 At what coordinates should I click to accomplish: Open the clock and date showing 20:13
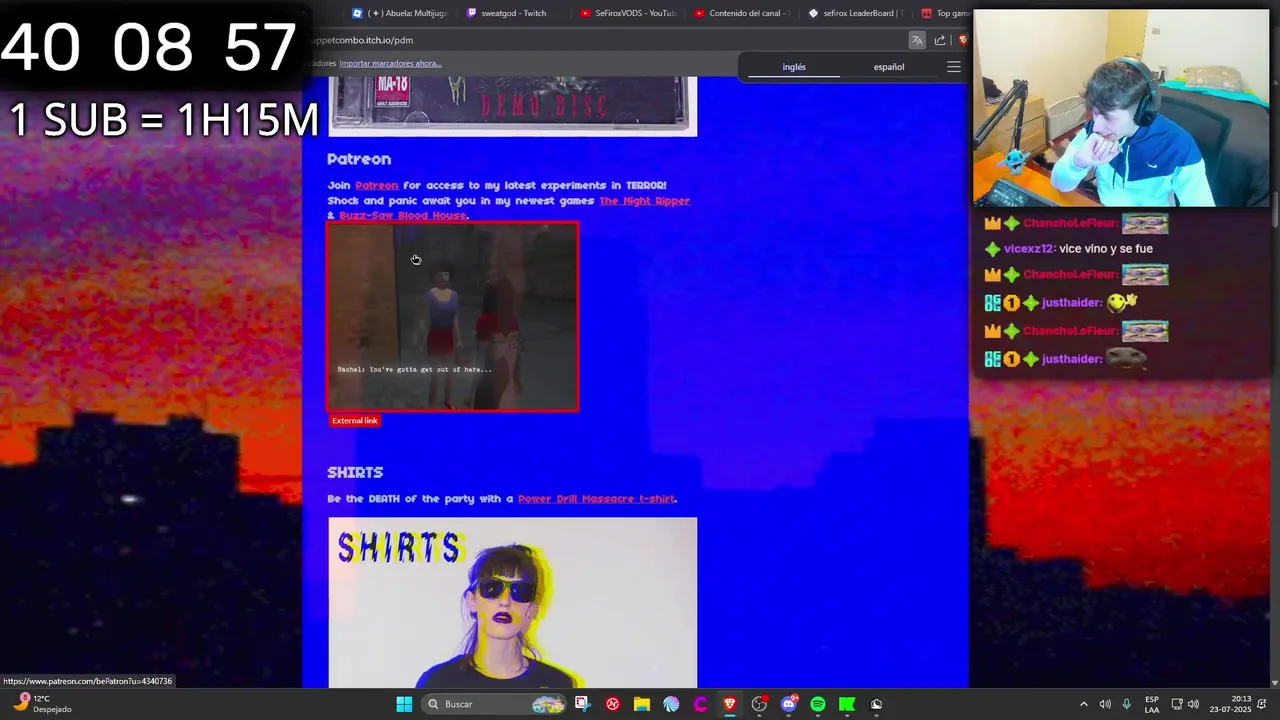1231,704
